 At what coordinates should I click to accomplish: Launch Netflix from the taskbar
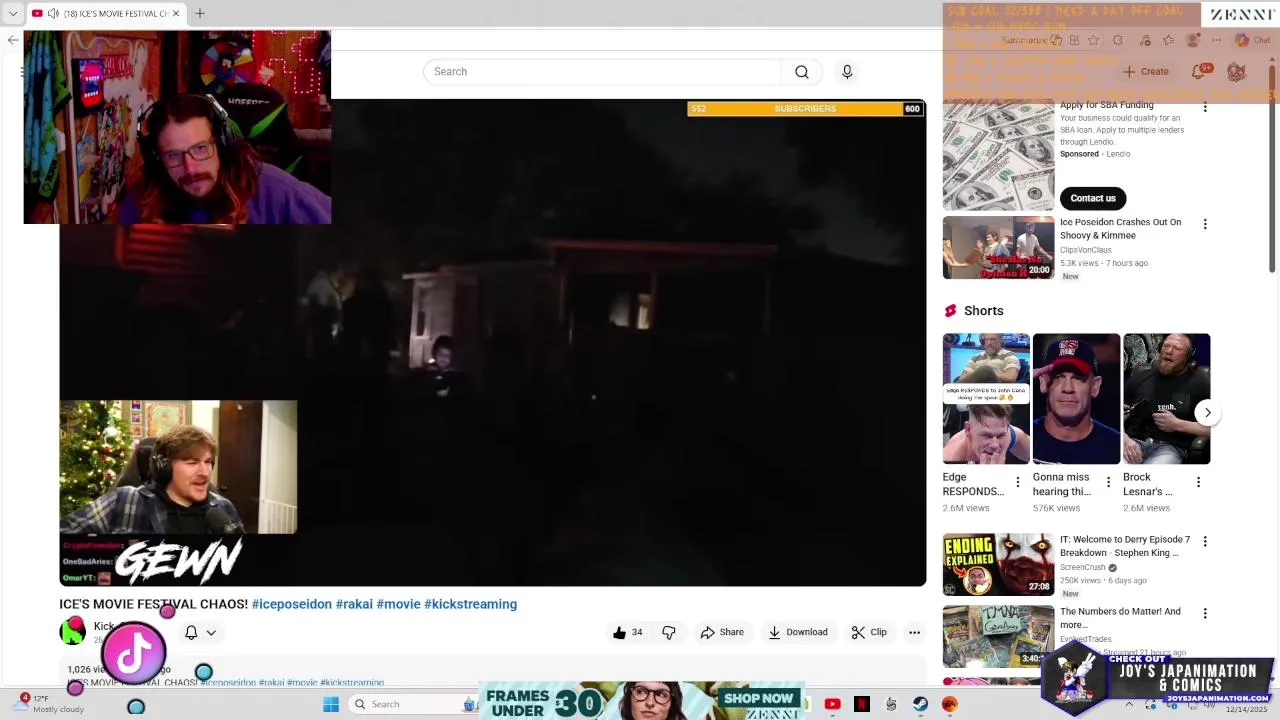click(x=861, y=704)
